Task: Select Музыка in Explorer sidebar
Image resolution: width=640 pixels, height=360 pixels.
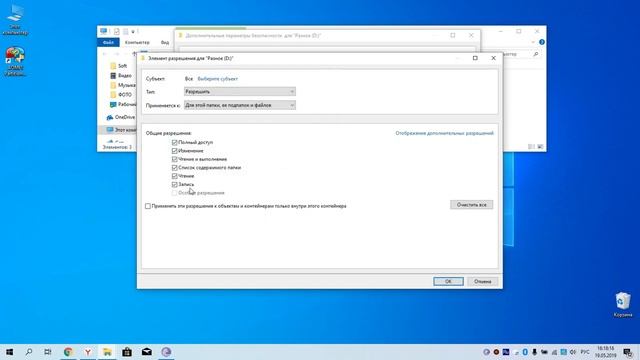Action: pos(123,85)
